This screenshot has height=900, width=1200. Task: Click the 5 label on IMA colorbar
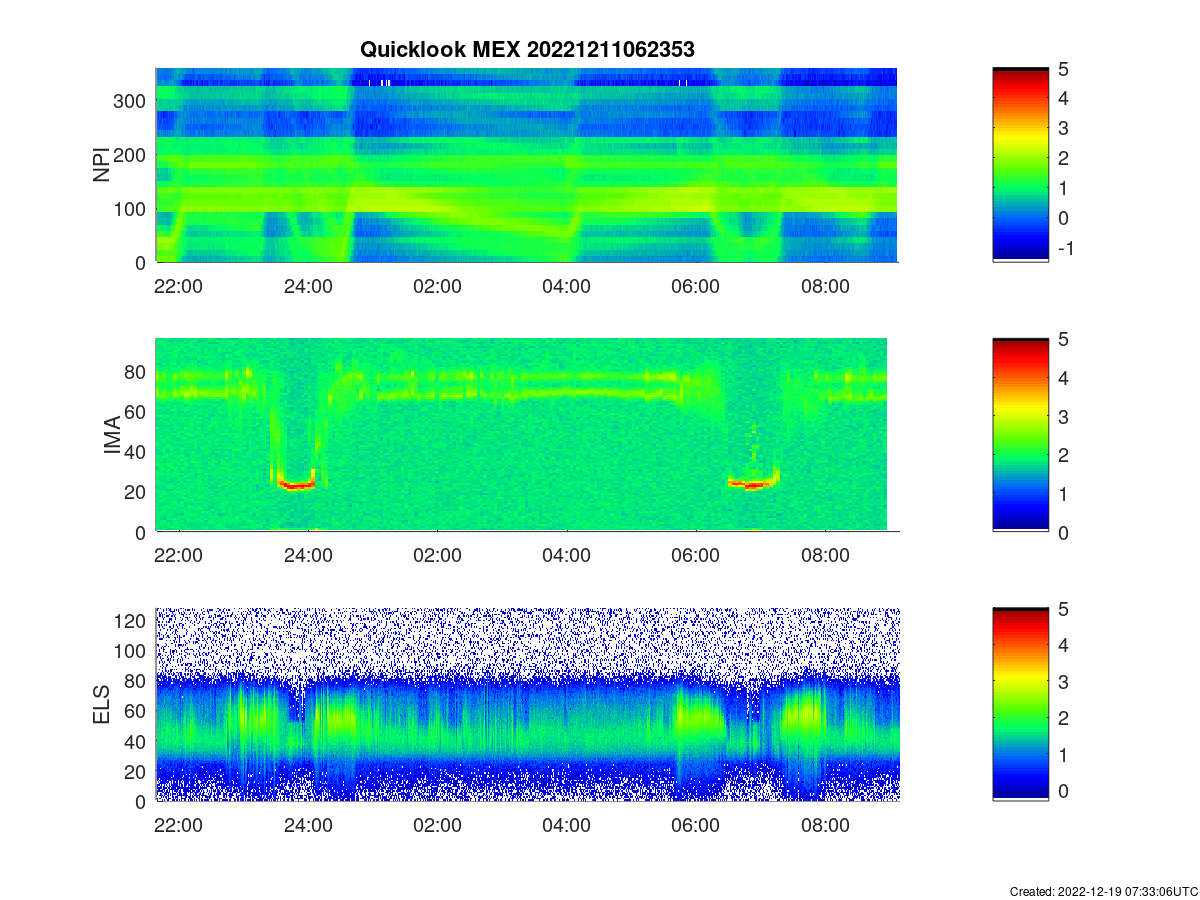click(1064, 339)
